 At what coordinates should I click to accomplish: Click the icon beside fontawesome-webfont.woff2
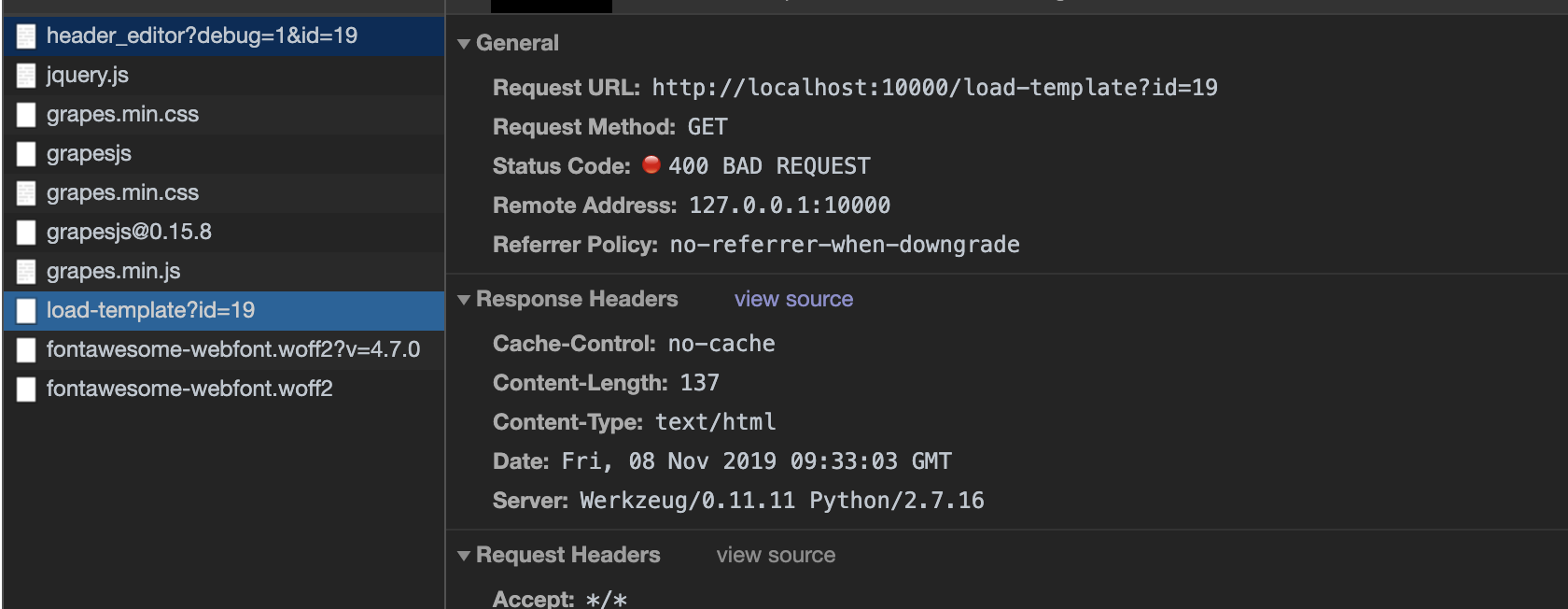(25, 389)
